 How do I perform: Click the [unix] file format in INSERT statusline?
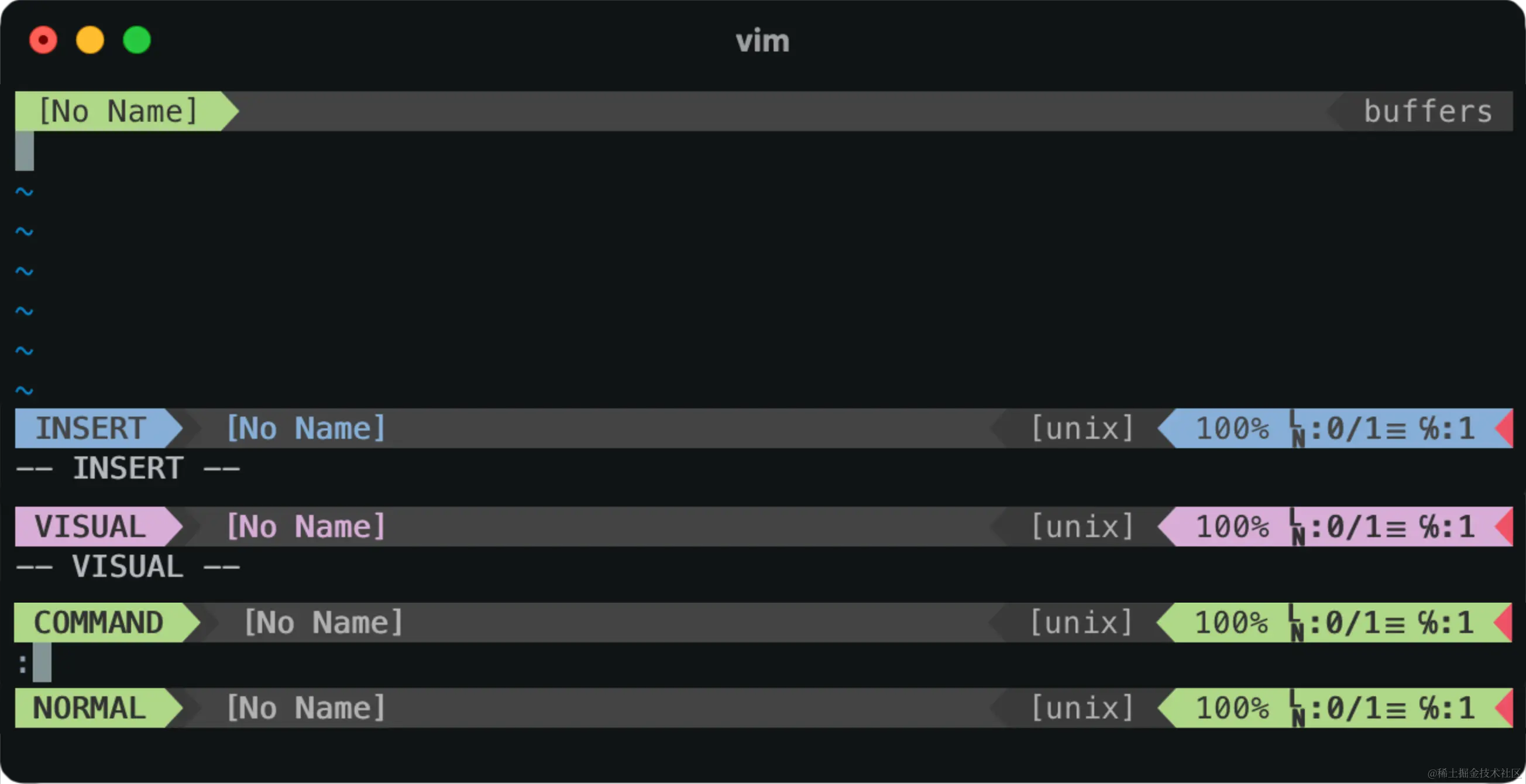click(x=1083, y=428)
